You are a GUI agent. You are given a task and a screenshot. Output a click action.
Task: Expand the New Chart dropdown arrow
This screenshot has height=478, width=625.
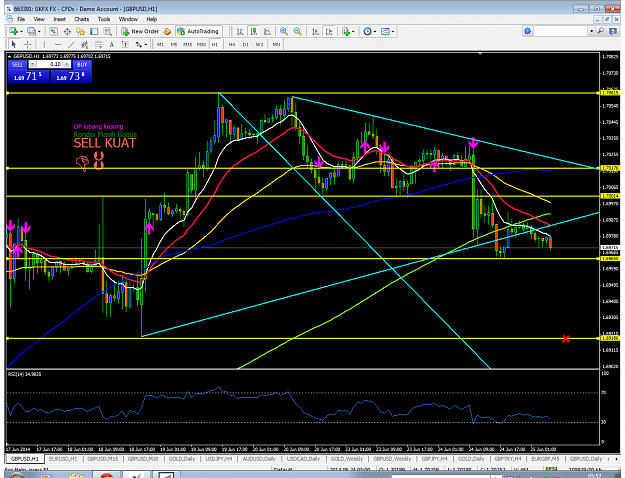(x=21, y=31)
